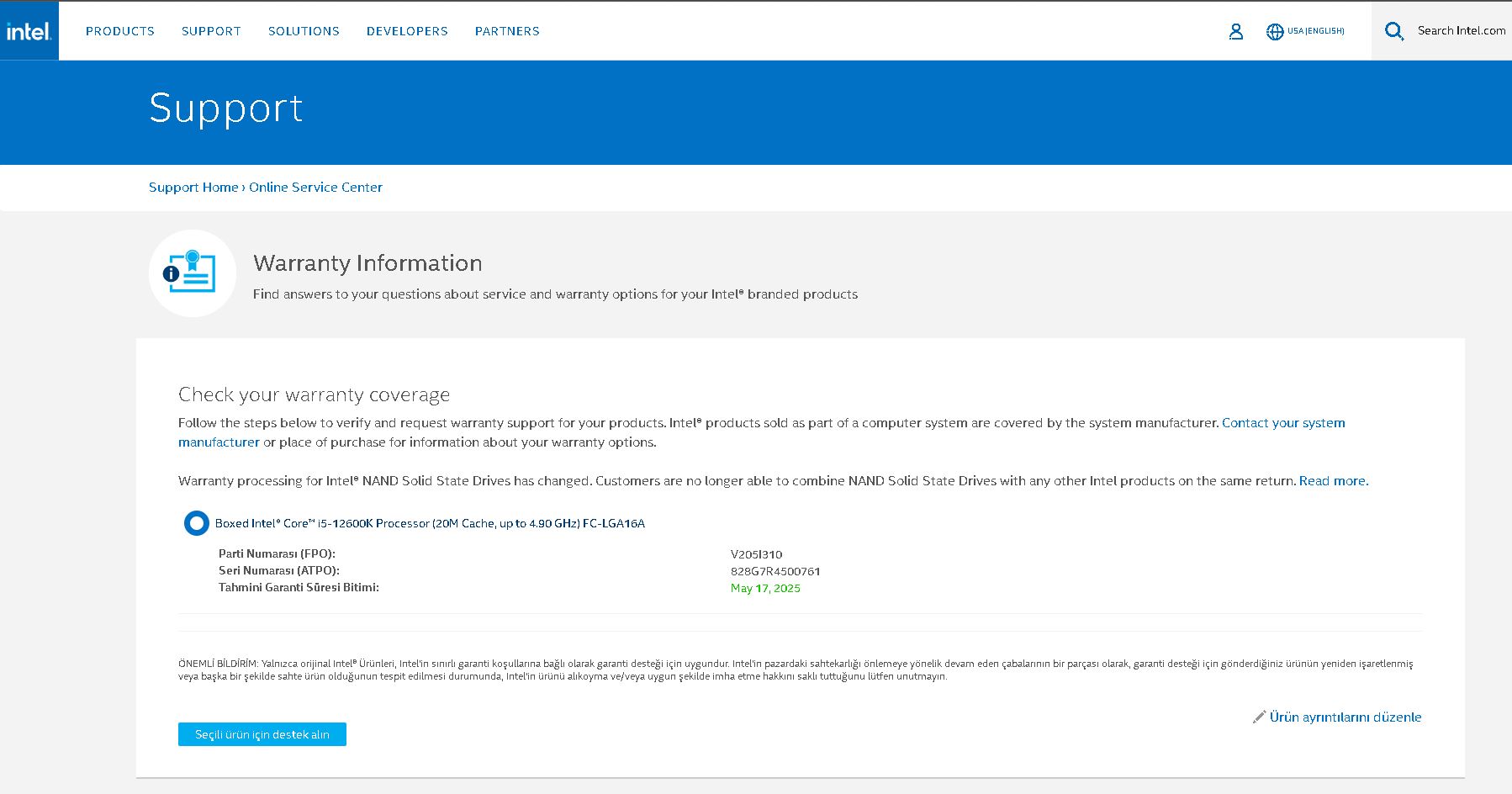Click the Boxed Intel Core i5-12600K product name
The width and height of the screenshot is (1512, 794).
(430, 523)
